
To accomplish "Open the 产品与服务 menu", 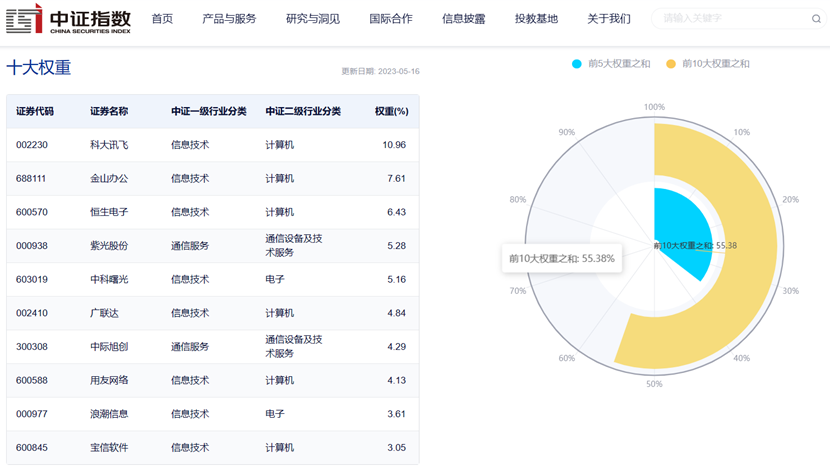I will 229,19.
